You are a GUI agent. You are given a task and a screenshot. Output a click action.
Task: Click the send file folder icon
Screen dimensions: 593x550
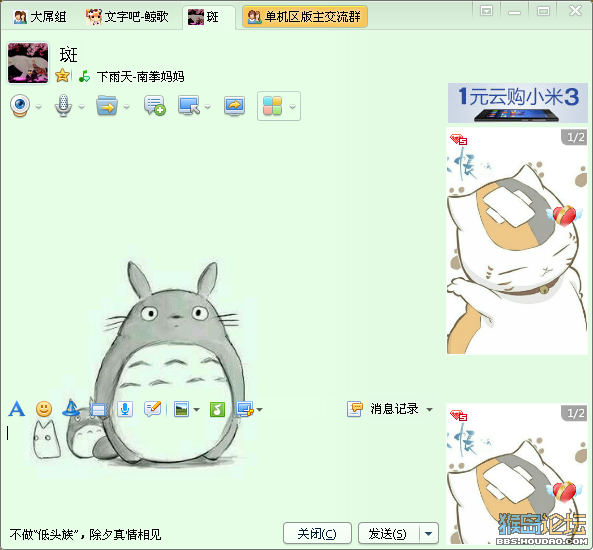(x=107, y=106)
